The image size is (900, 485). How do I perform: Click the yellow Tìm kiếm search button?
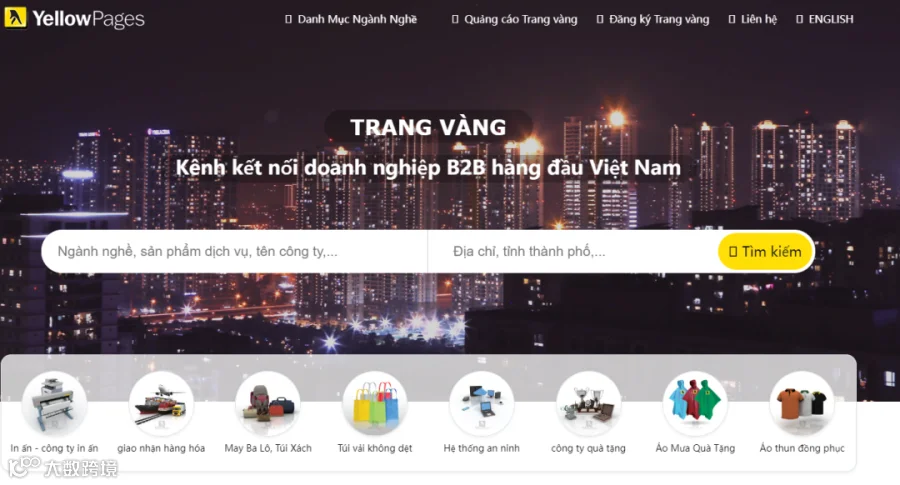pos(765,251)
